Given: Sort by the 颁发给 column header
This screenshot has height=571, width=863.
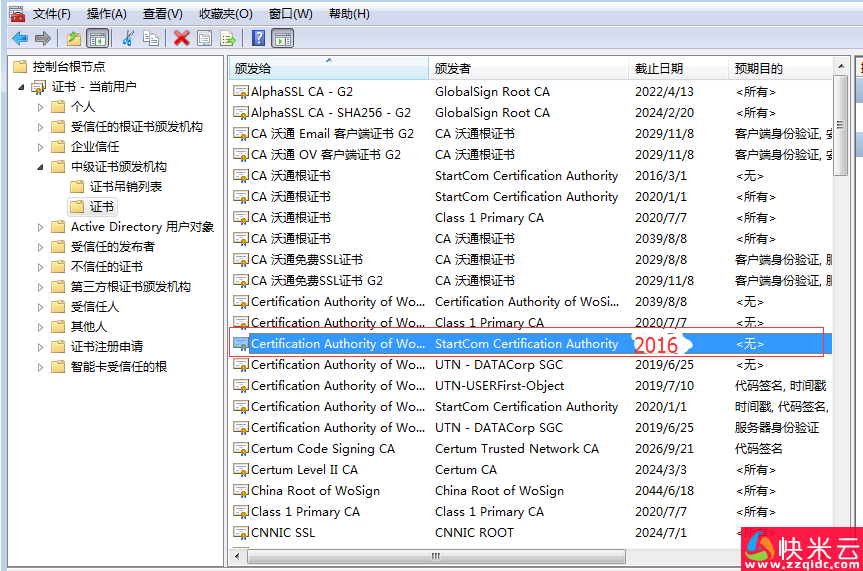Looking at the screenshot, I should coord(329,68).
